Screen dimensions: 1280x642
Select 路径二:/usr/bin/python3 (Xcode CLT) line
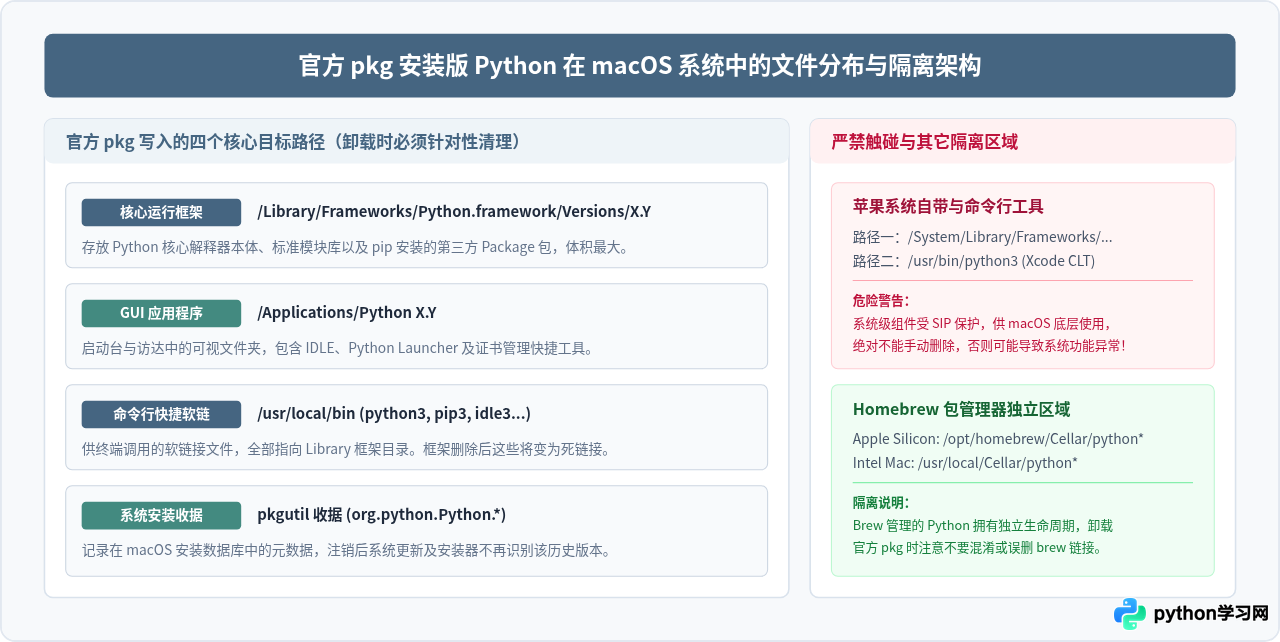pyautogui.click(x=974, y=261)
